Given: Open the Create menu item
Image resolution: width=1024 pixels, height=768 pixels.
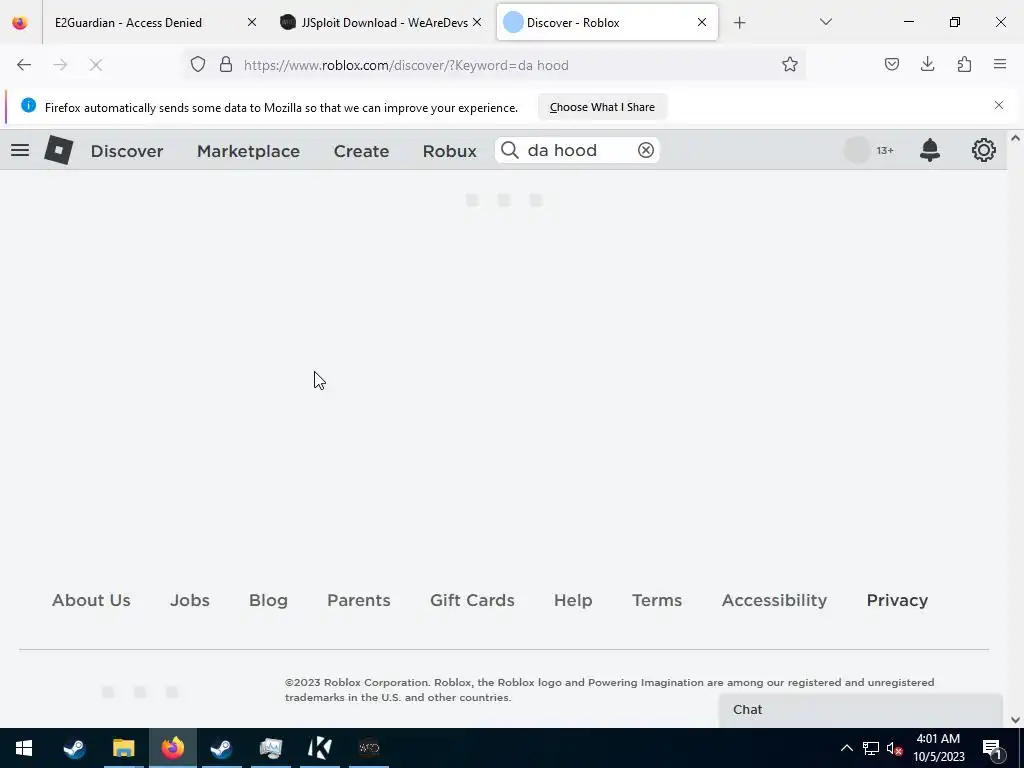Looking at the screenshot, I should (x=361, y=151).
